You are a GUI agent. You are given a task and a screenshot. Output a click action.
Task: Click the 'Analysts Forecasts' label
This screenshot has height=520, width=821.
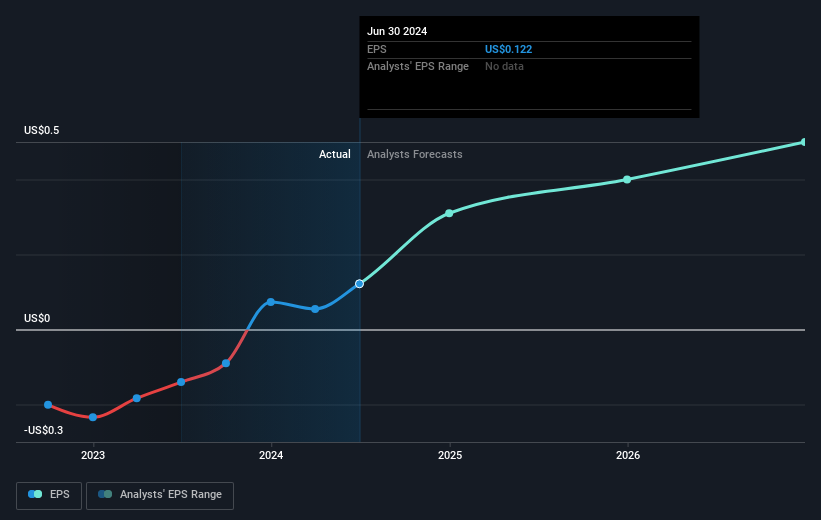pos(415,154)
